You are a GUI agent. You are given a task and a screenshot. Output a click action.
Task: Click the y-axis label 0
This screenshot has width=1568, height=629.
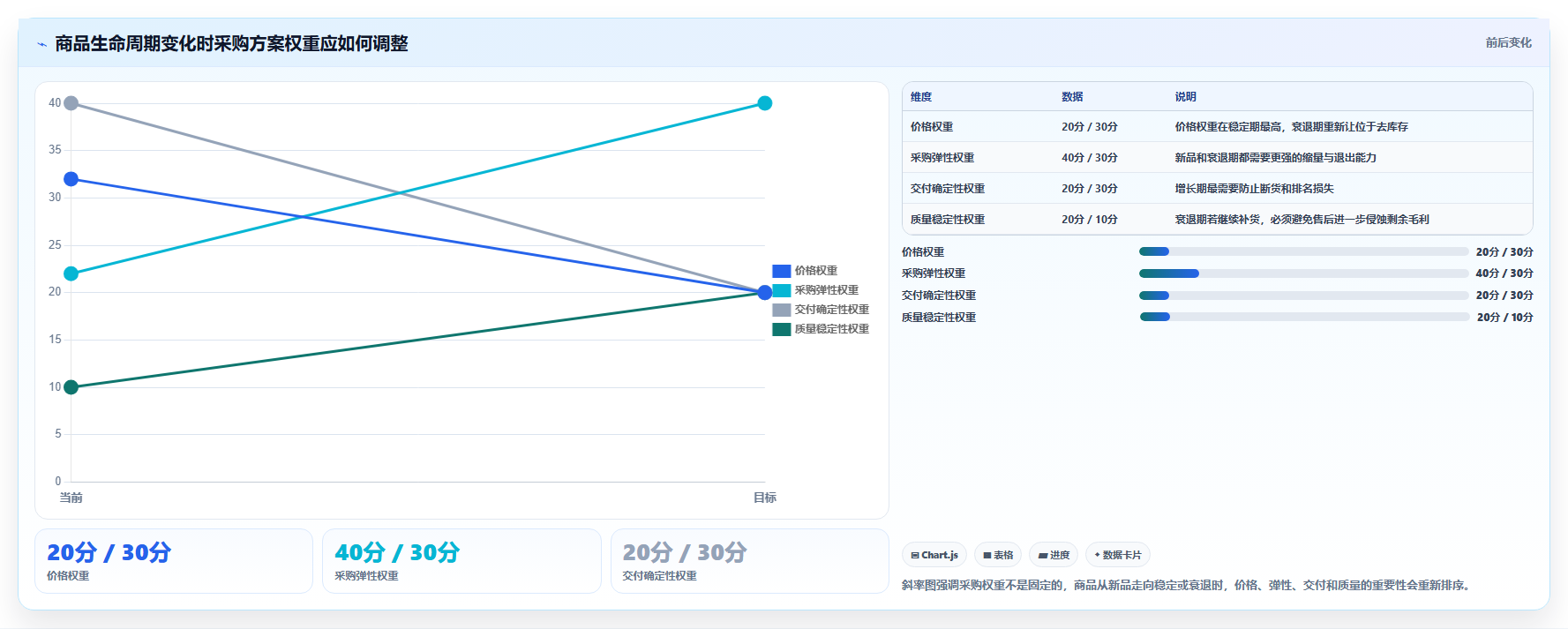(58, 482)
